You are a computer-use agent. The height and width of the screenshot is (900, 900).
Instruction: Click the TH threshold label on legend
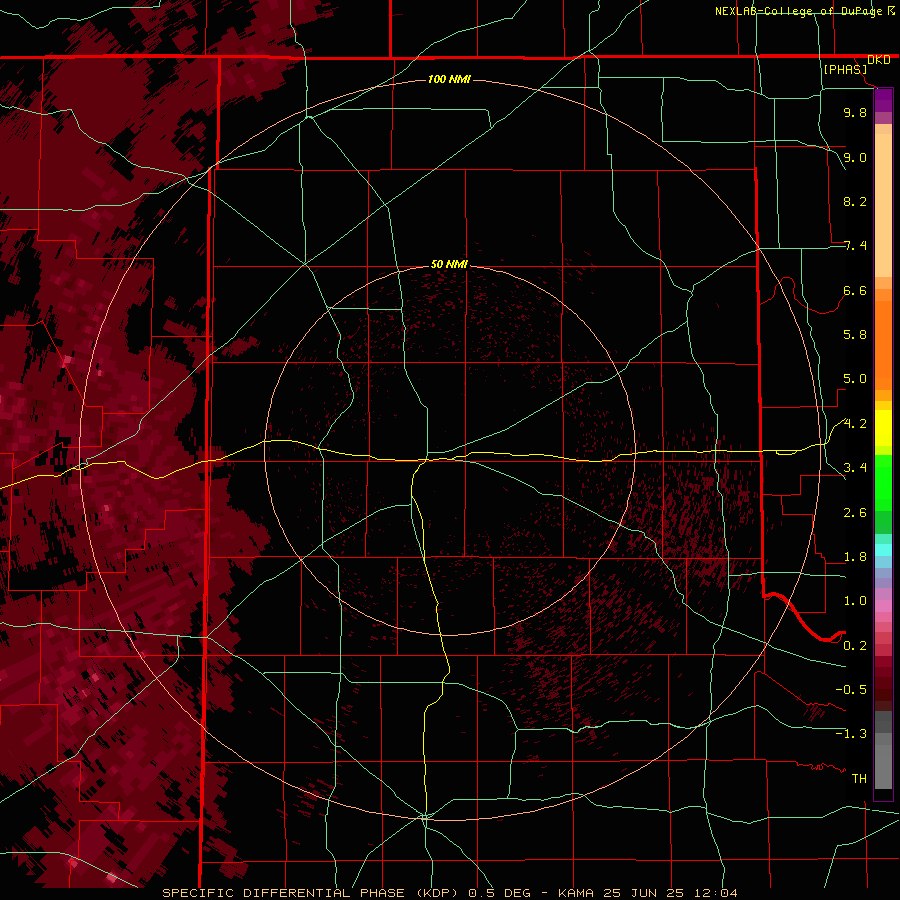point(859,779)
